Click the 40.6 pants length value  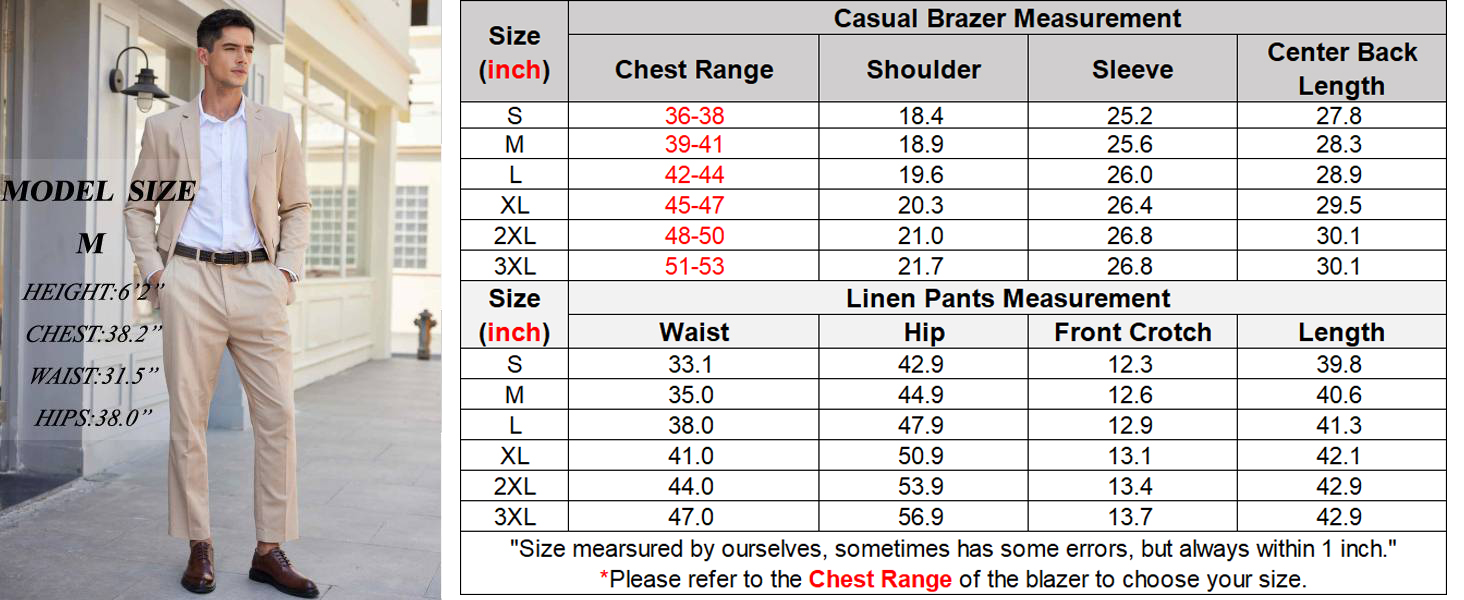1339,395
